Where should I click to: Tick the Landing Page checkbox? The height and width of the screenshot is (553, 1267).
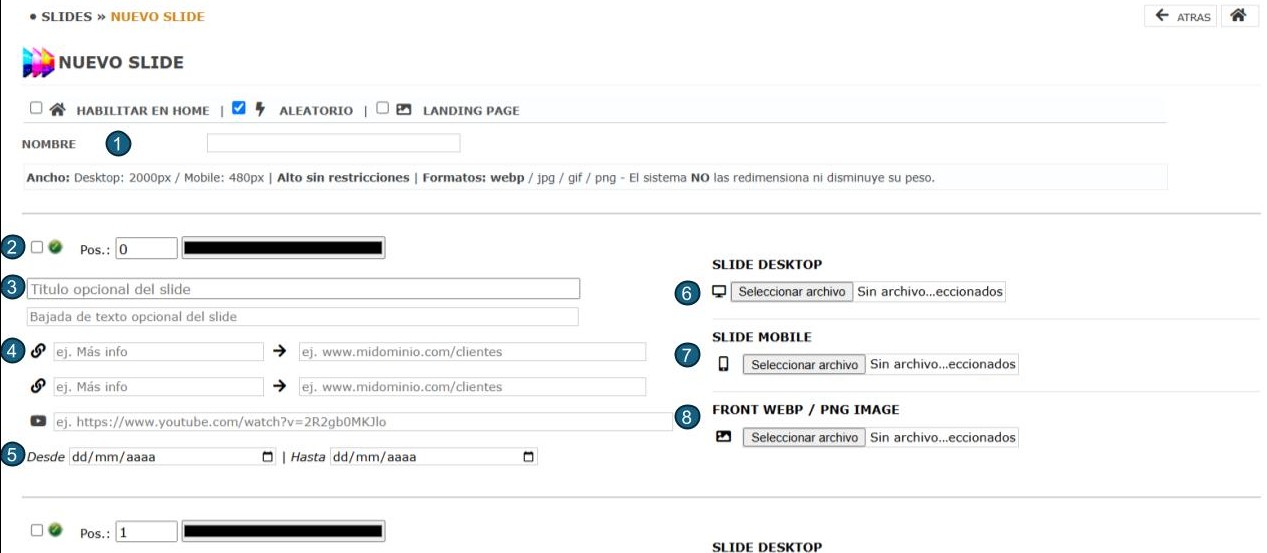382,109
